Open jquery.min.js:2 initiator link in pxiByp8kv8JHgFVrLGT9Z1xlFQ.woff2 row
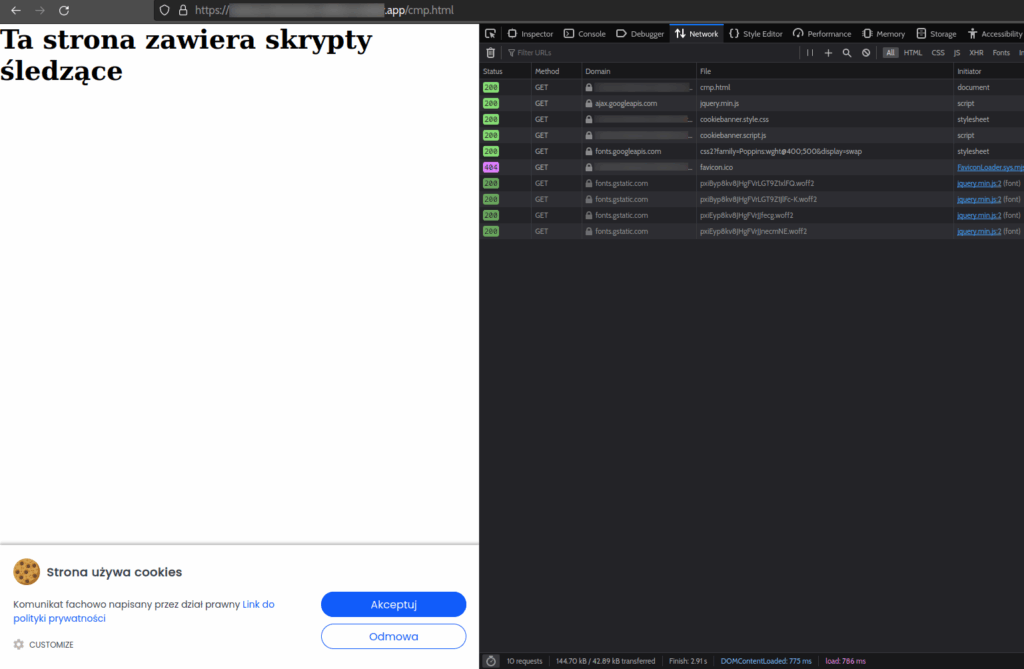This screenshot has width=1024, height=669. [978, 184]
